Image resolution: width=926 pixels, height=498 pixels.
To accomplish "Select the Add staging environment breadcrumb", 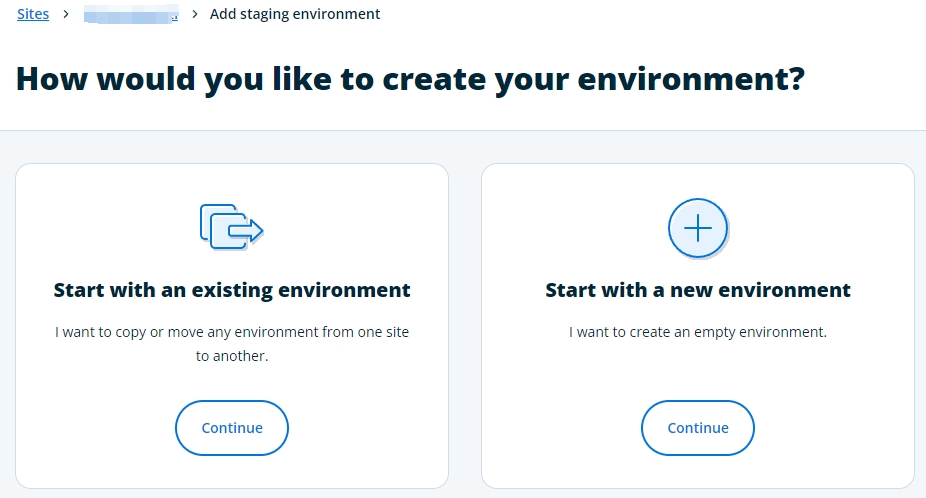I will (295, 14).
